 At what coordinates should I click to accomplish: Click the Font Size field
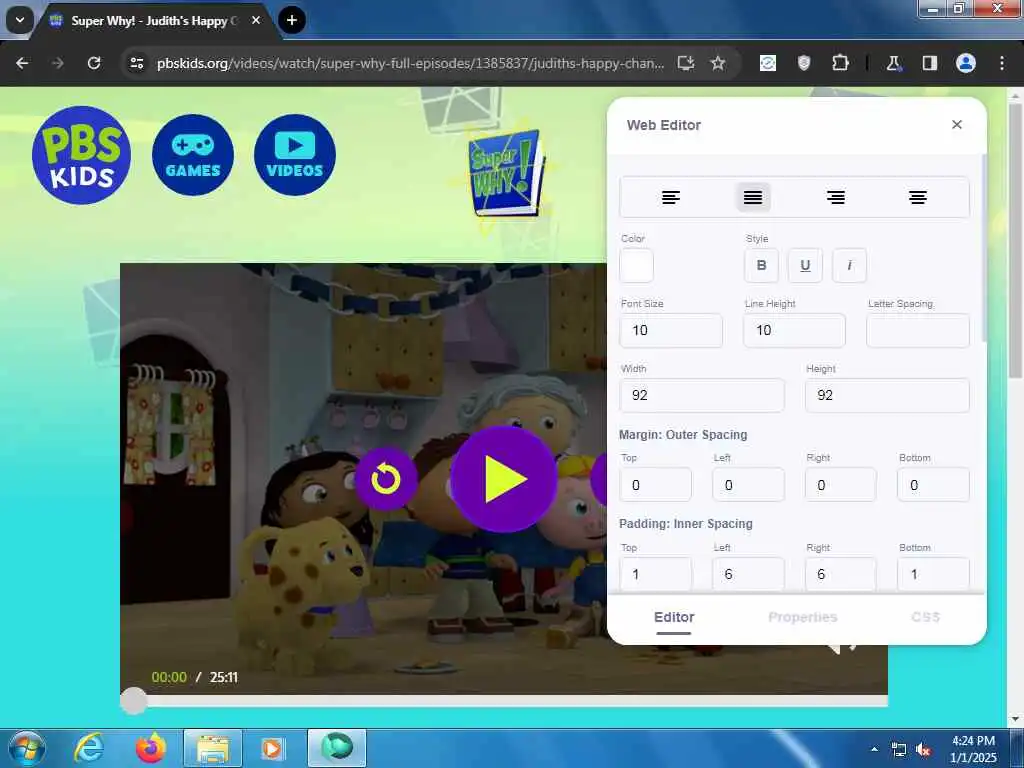pyautogui.click(x=671, y=330)
